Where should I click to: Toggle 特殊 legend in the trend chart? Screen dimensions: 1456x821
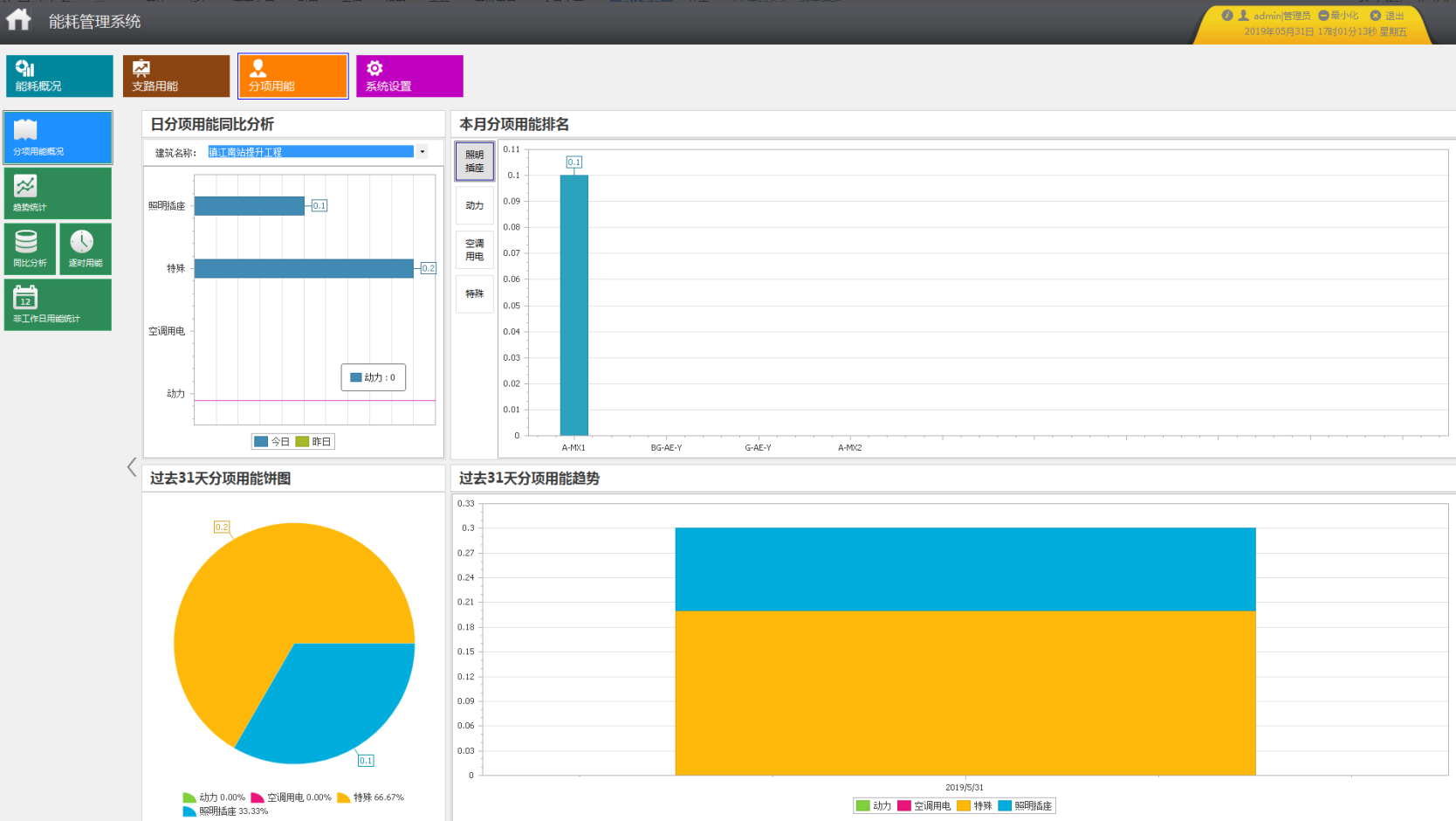[x=975, y=806]
